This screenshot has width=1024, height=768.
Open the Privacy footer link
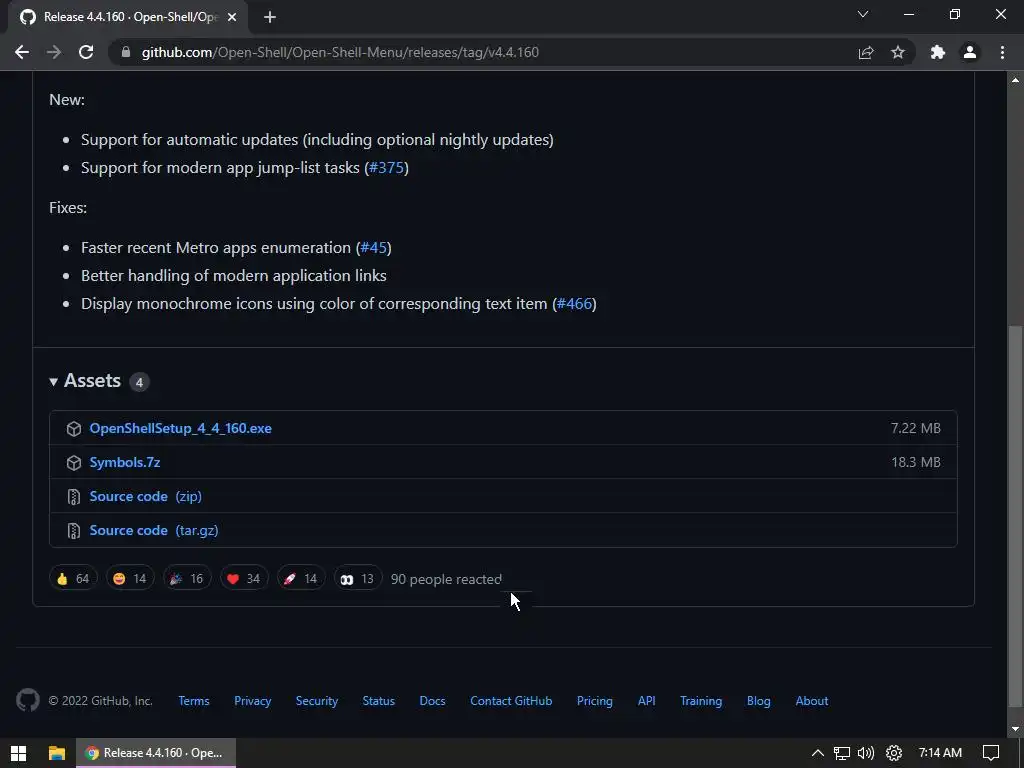[x=253, y=701]
